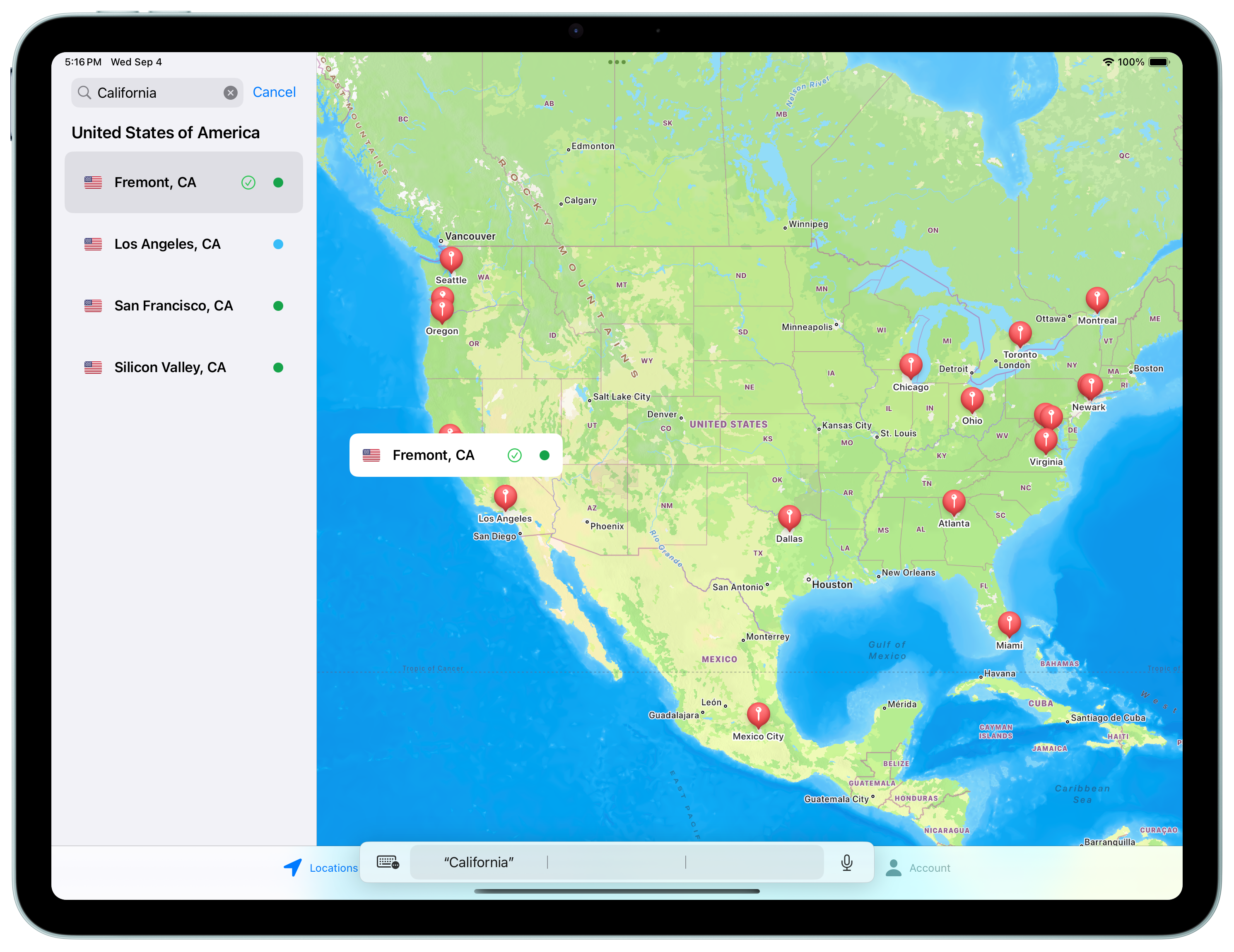
Task: Tap the green checkmark beside Fremont in list
Action: pyautogui.click(x=248, y=183)
